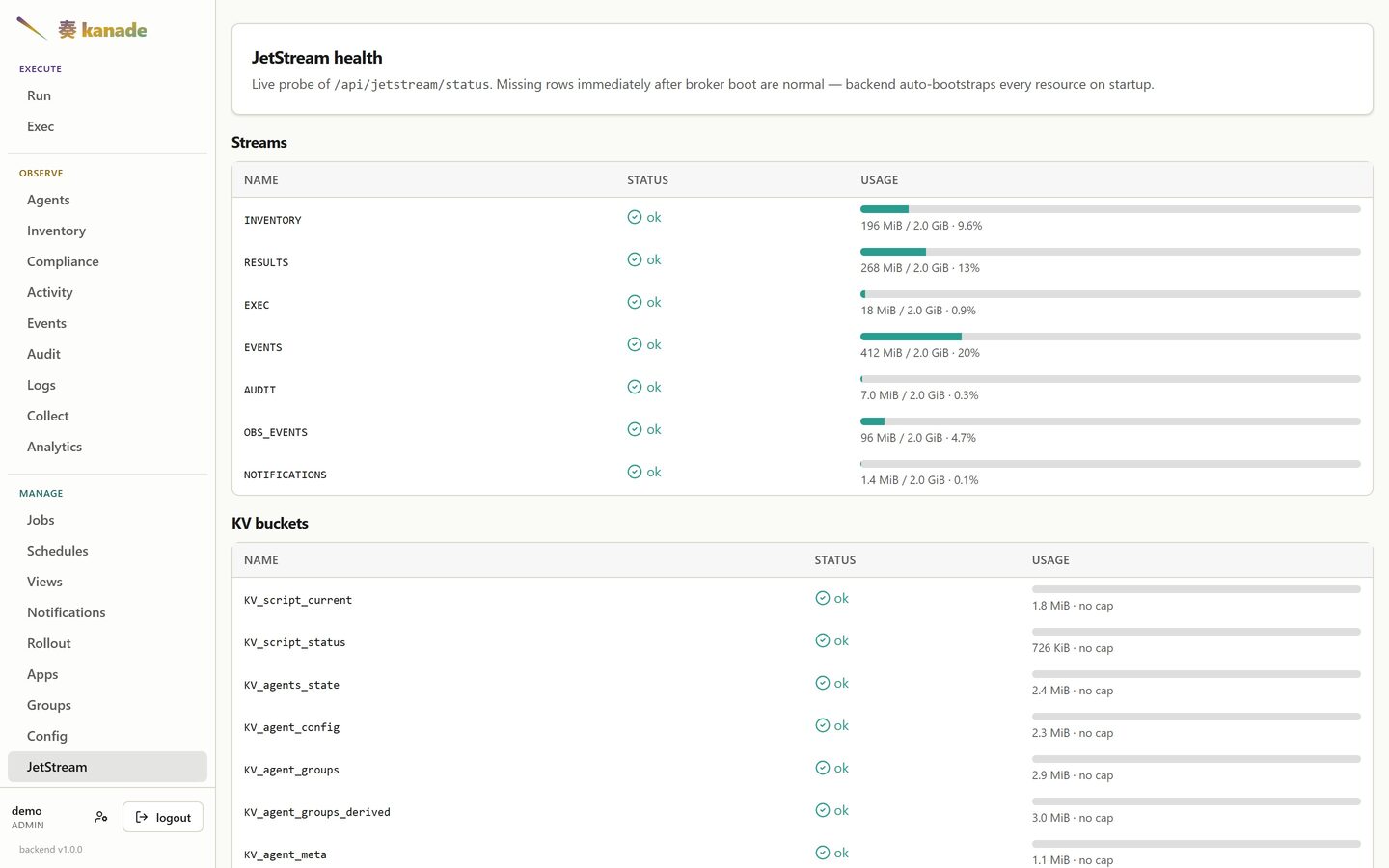The width and height of the screenshot is (1389, 868).
Task: Click the '412 MiB / 2.0 GiB · 20%' value
Action: [920, 353]
